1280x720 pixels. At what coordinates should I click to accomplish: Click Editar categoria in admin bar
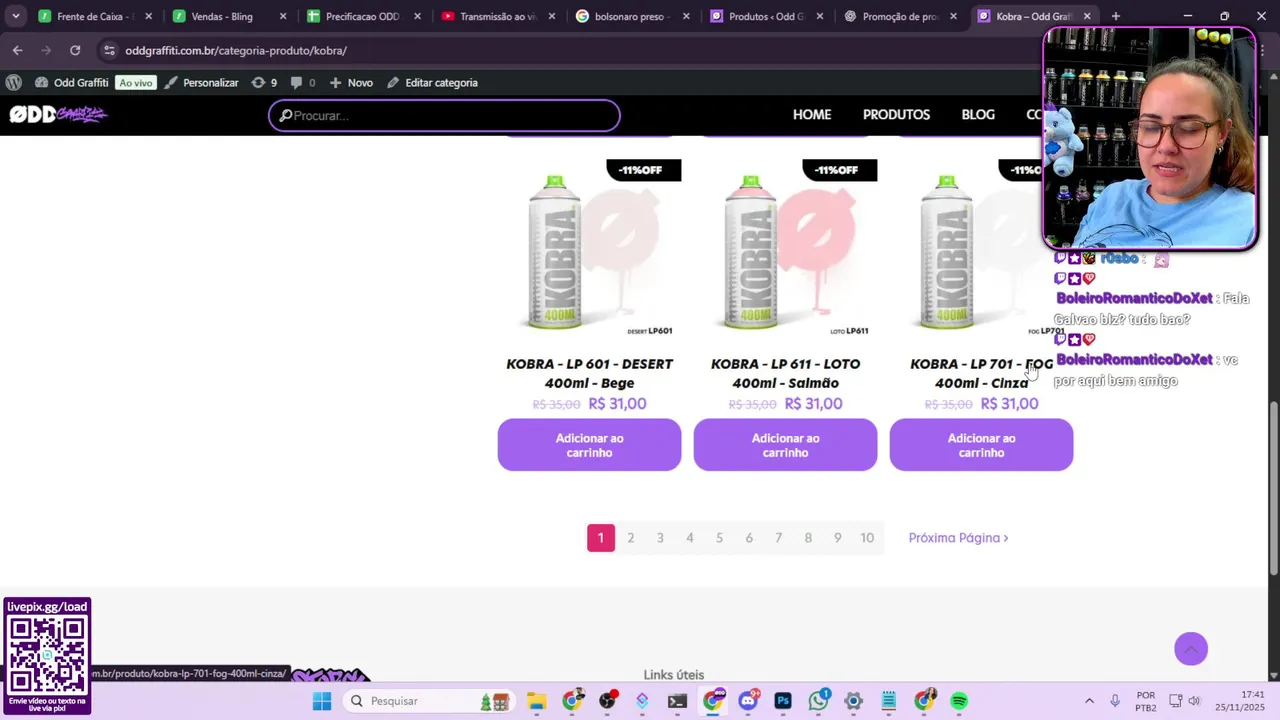point(432,83)
